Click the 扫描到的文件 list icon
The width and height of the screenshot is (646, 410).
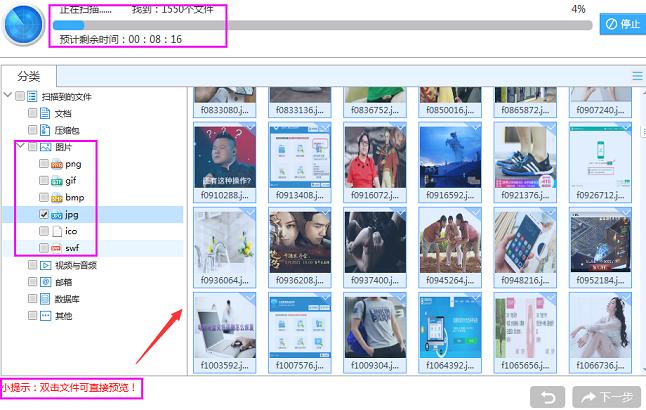click(x=32, y=96)
